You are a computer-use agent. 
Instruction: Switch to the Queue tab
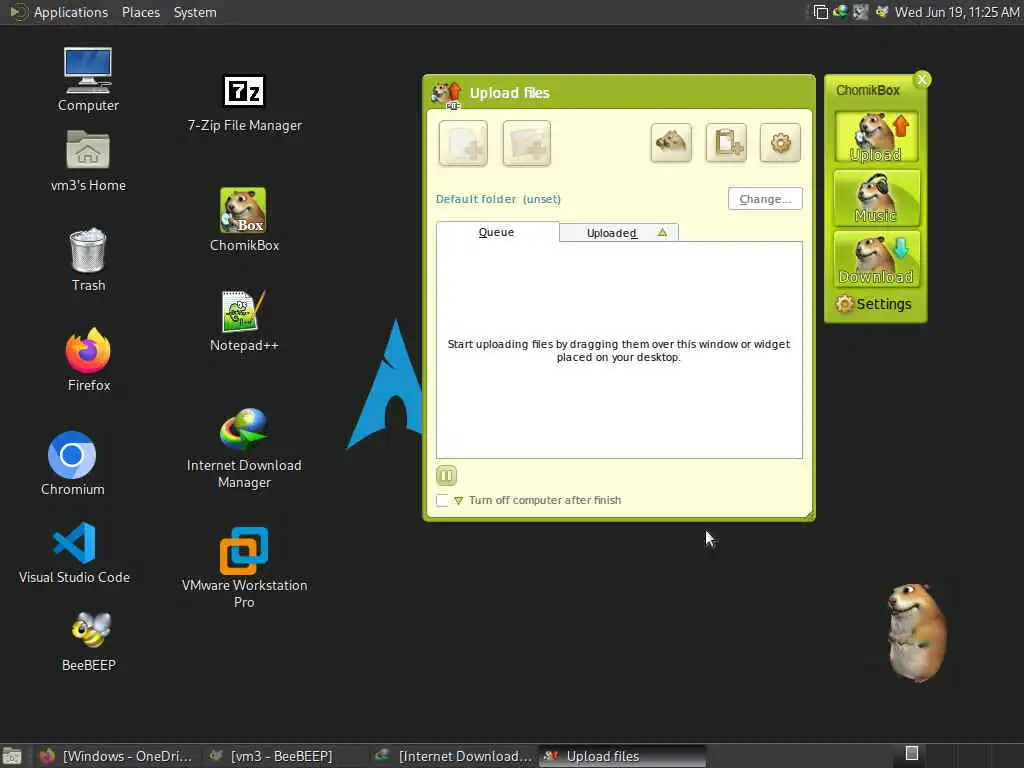pos(497,232)
